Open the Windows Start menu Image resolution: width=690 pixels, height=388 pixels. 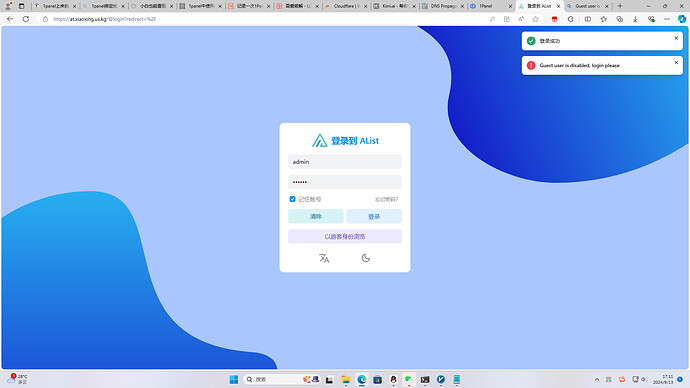coord(234,379)
